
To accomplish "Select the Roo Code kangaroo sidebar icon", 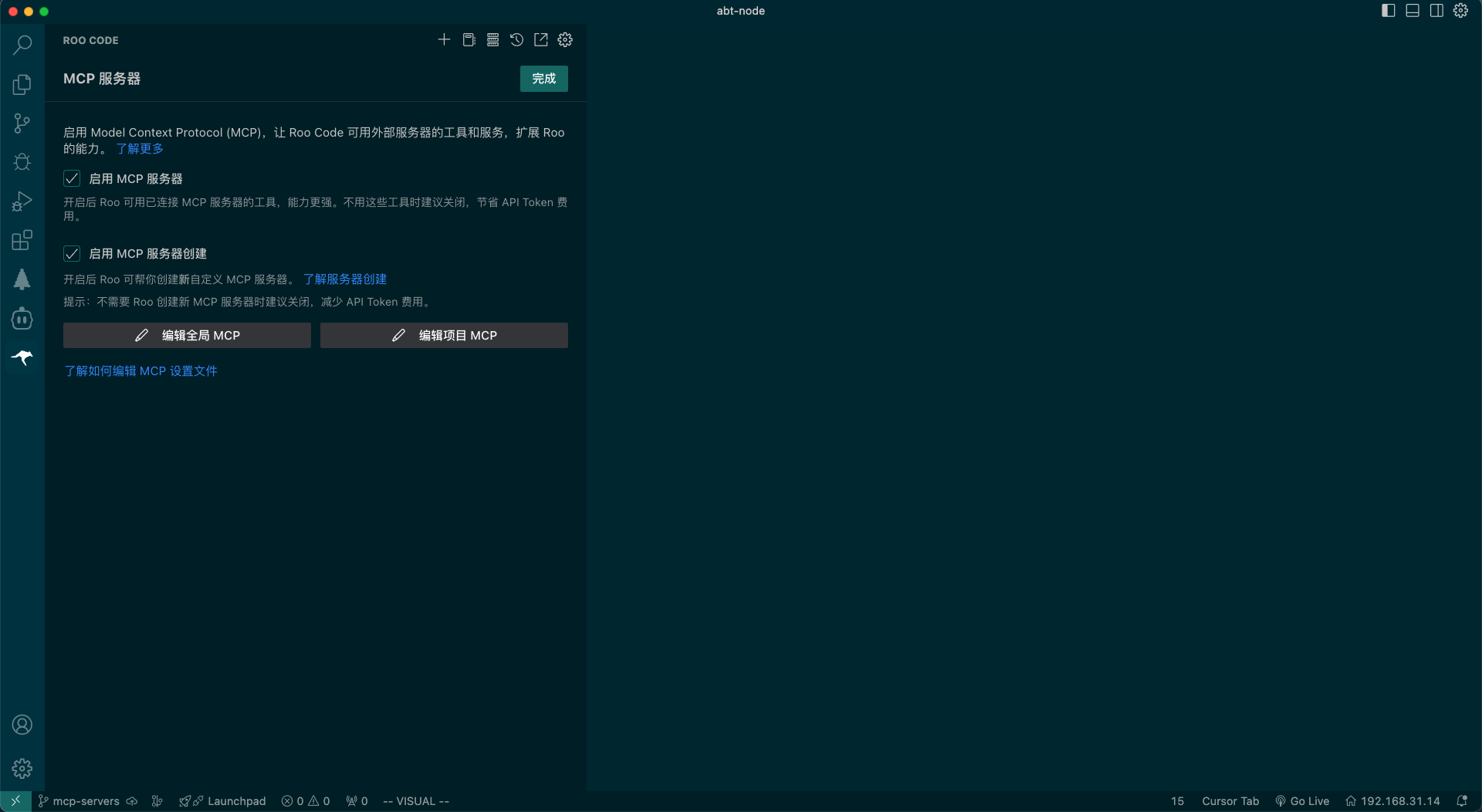I will pyautogui.click(x=22, y=357).
